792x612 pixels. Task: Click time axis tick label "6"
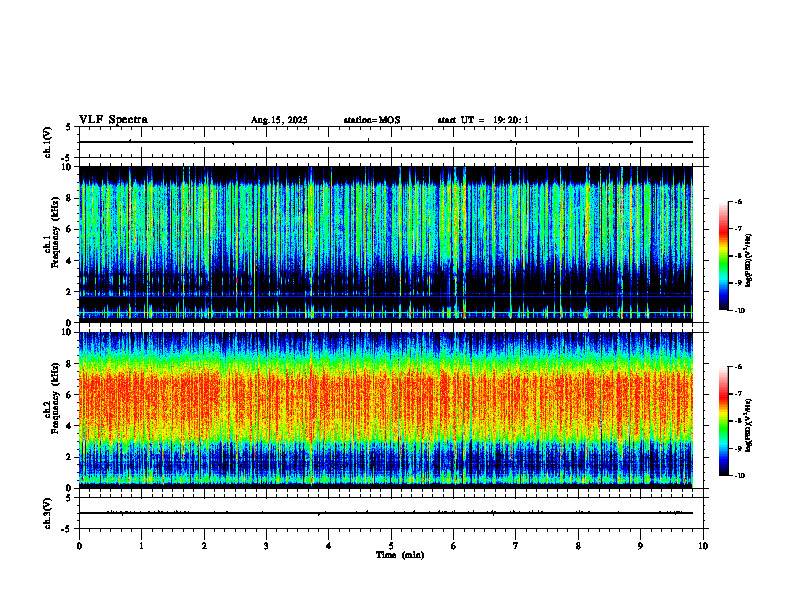[454, 546]
